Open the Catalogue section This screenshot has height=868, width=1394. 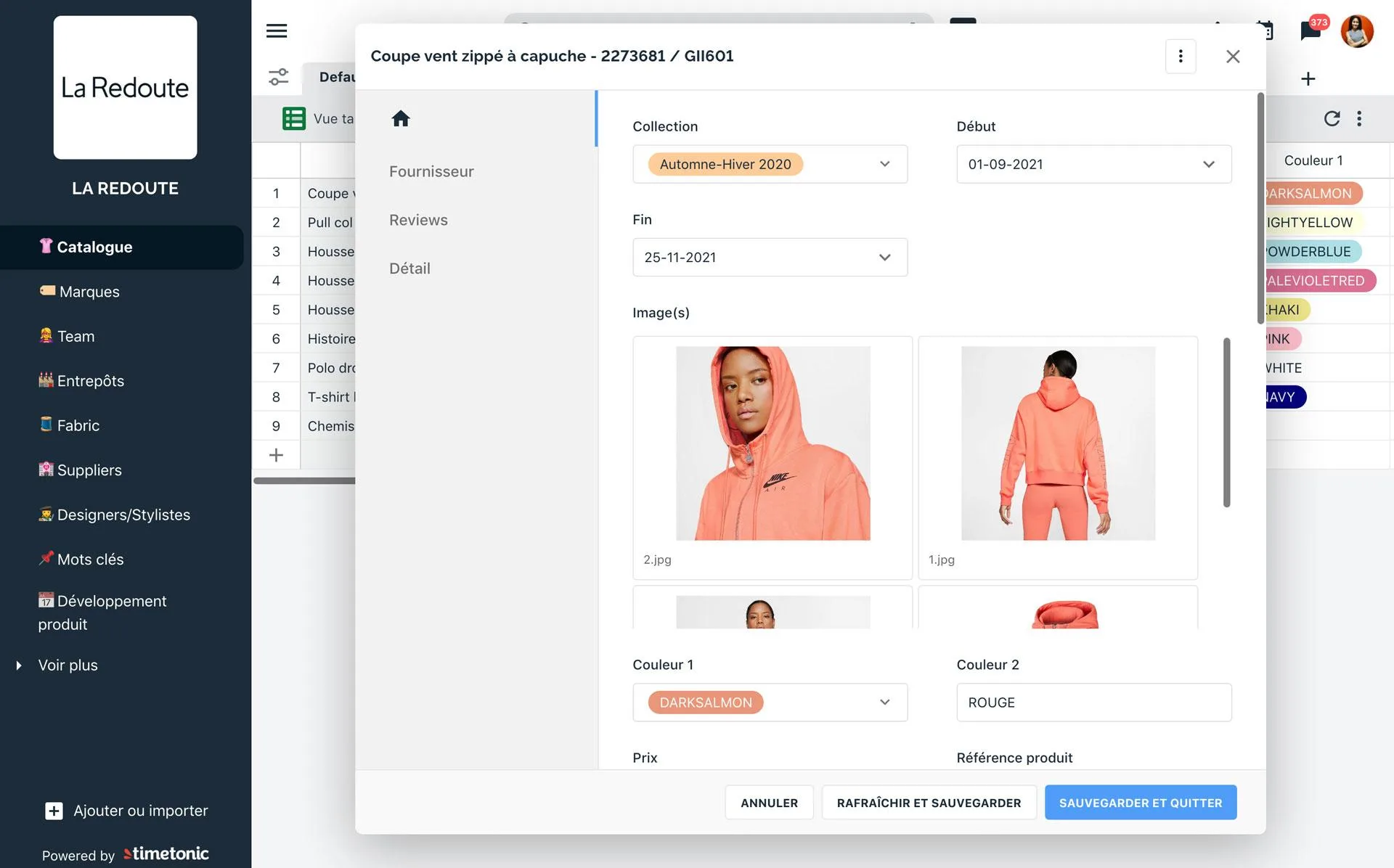(x=122, y=247)
